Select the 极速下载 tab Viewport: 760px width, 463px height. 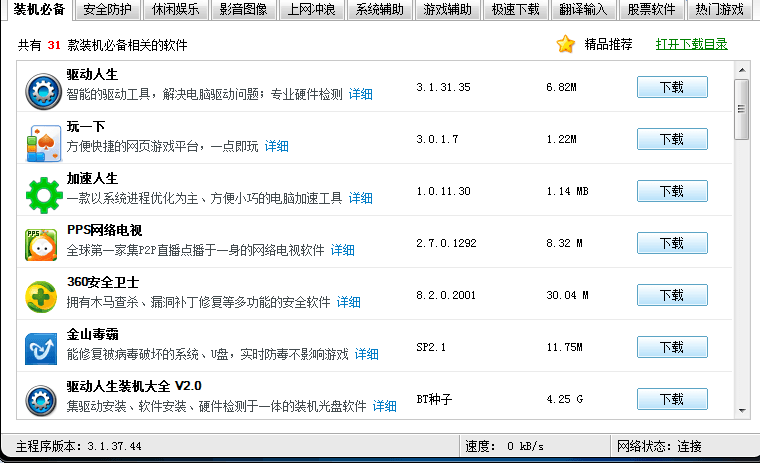[515, 10]
